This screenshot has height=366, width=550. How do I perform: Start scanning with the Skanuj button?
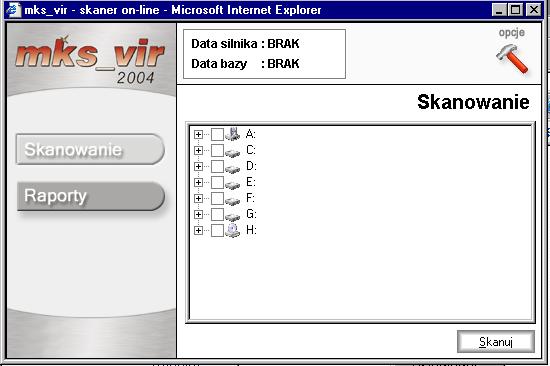(x=496, y=341)
